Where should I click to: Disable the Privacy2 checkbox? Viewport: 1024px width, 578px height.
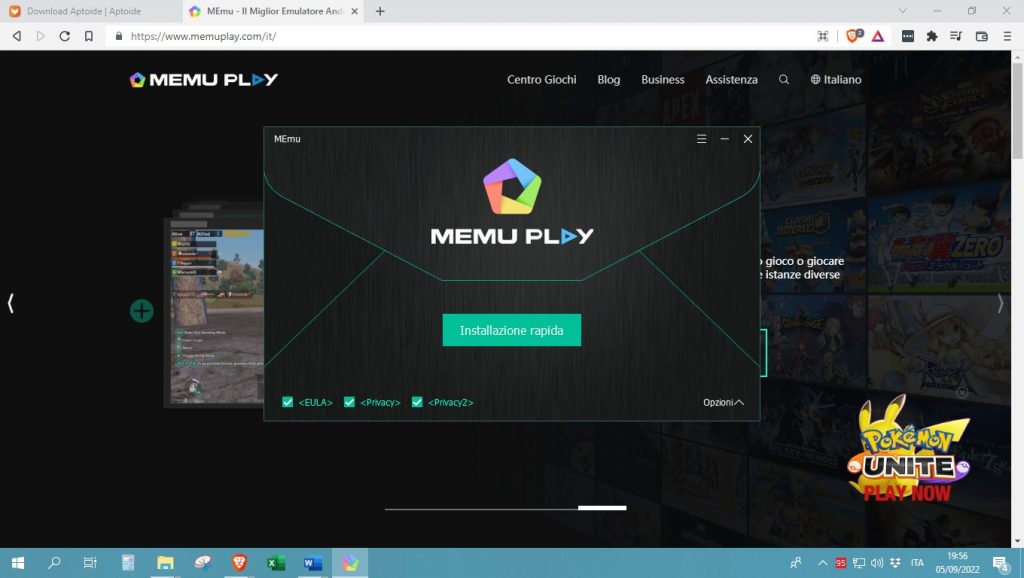[417, 402]
